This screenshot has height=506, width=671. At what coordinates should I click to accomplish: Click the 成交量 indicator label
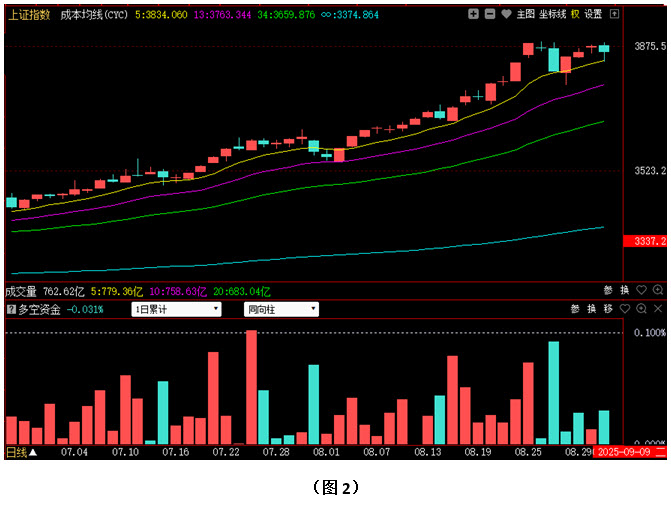(x=21, y=292)
